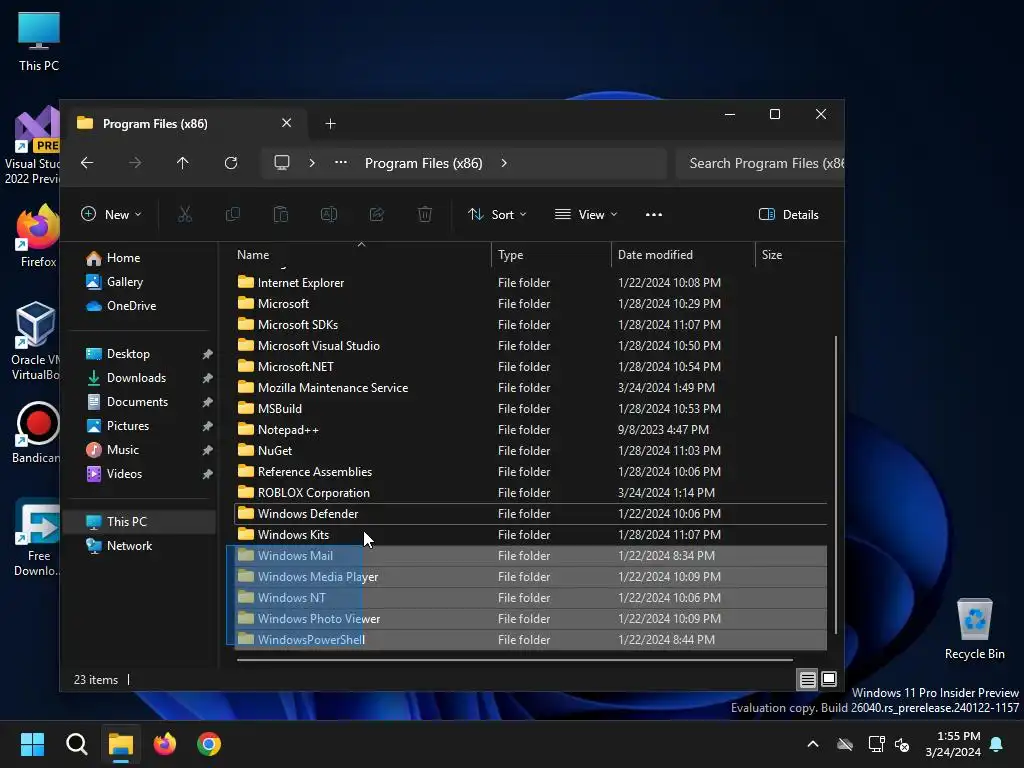
Task: Switch to large thumbnails view icon
Action: tap(829, 679)
